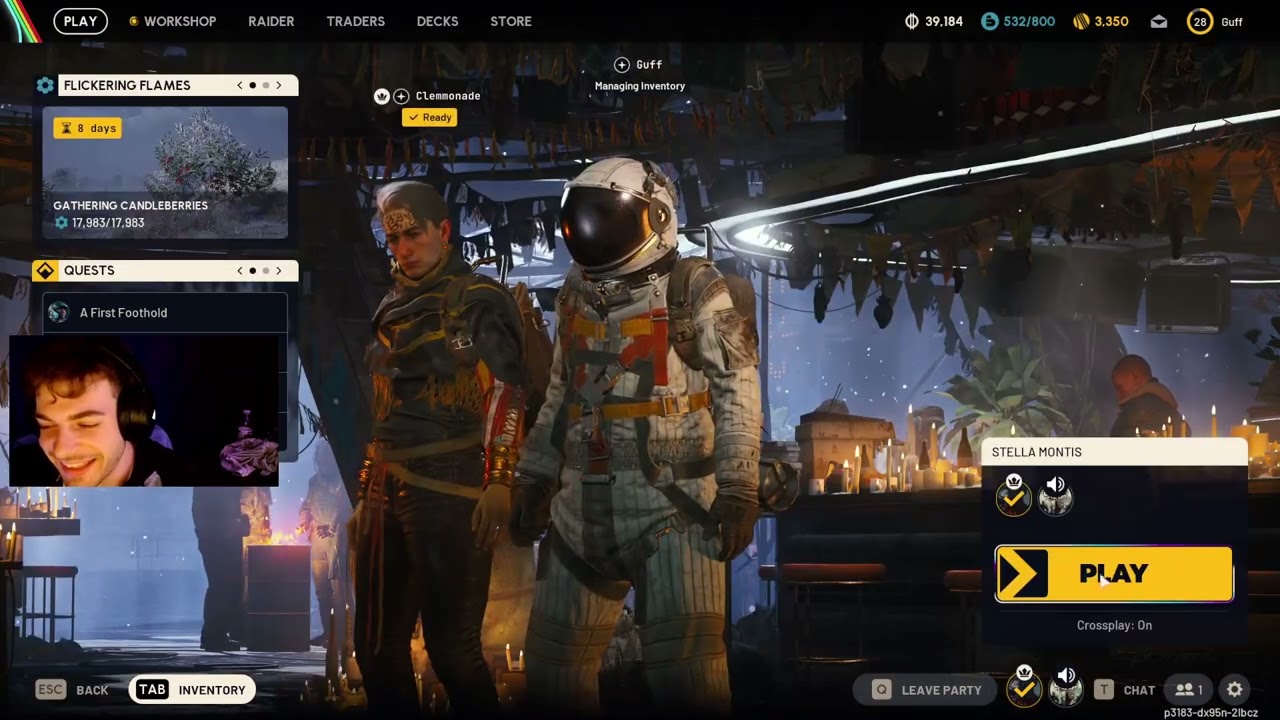Image resolution: width=1280 pixels, height=720 pixels.
Task: Click the plus icon next to Clemmonade
Action: tap(401, 96)
